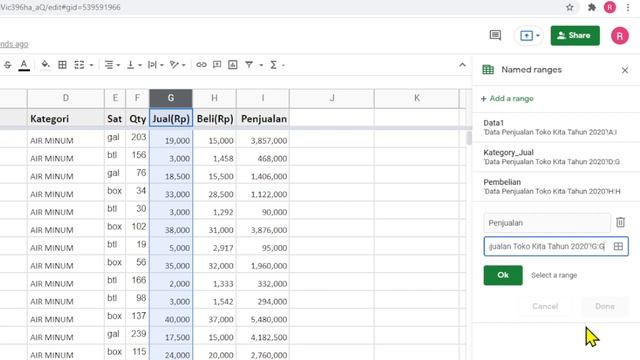Hide the menus with collapse arrow
640x360 pixels.
(462, 65)
